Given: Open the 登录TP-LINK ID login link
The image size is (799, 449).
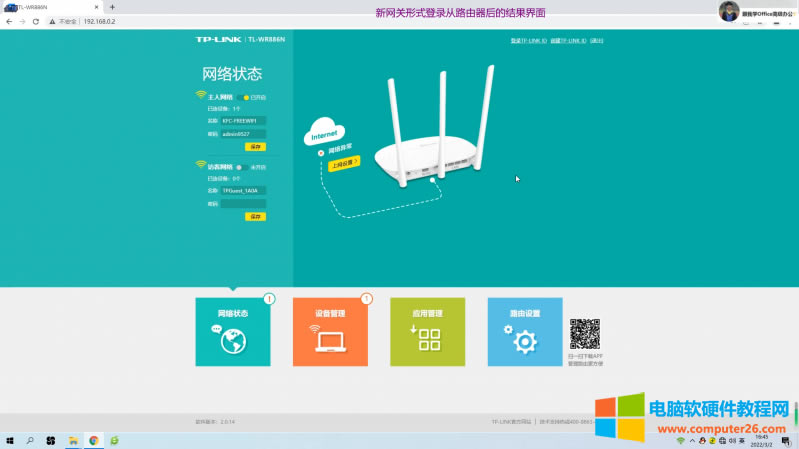Looking at the screenshot, I should point(528,41).
